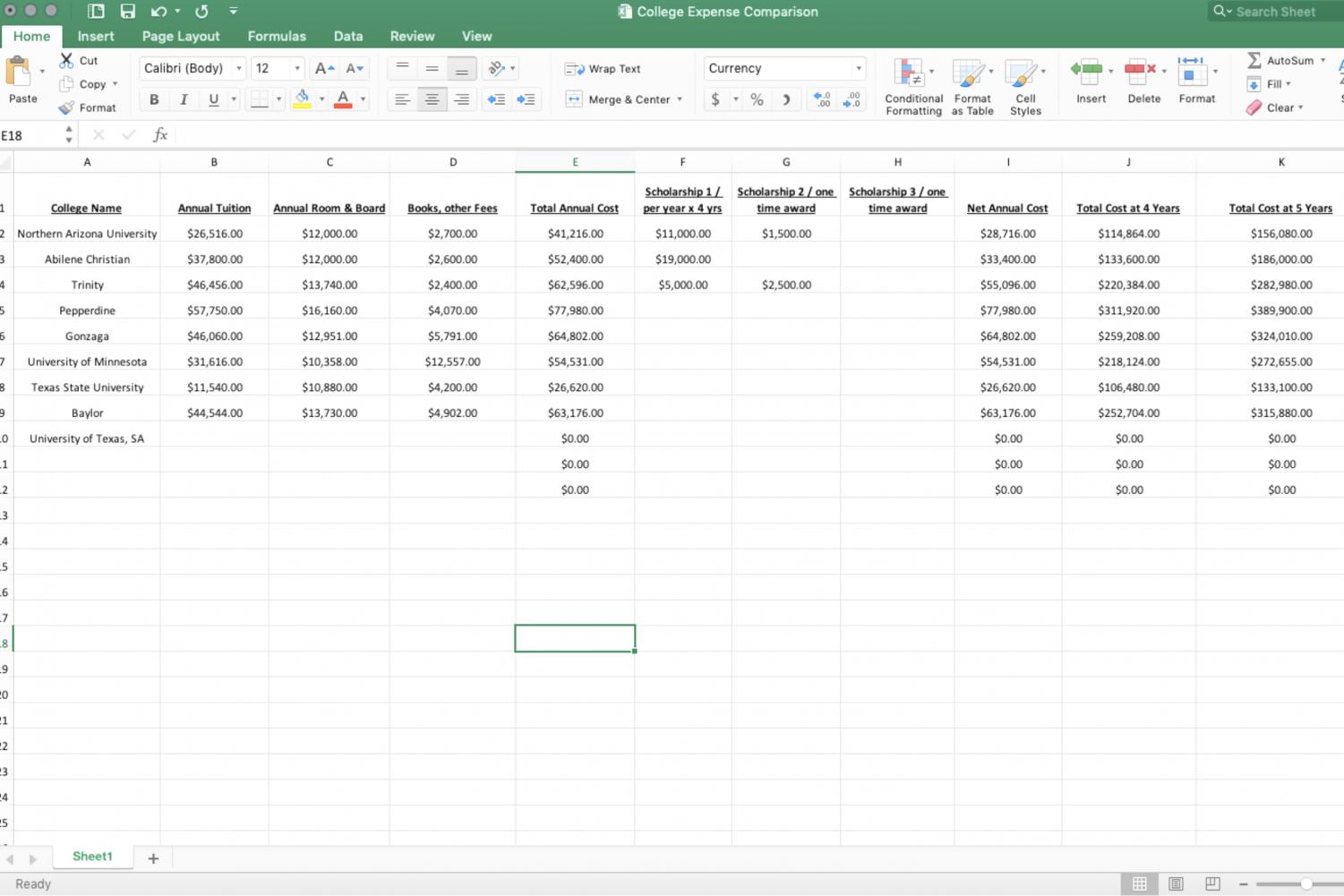
Task: Toggle Bold formatting
Action: tap(154, 99)
